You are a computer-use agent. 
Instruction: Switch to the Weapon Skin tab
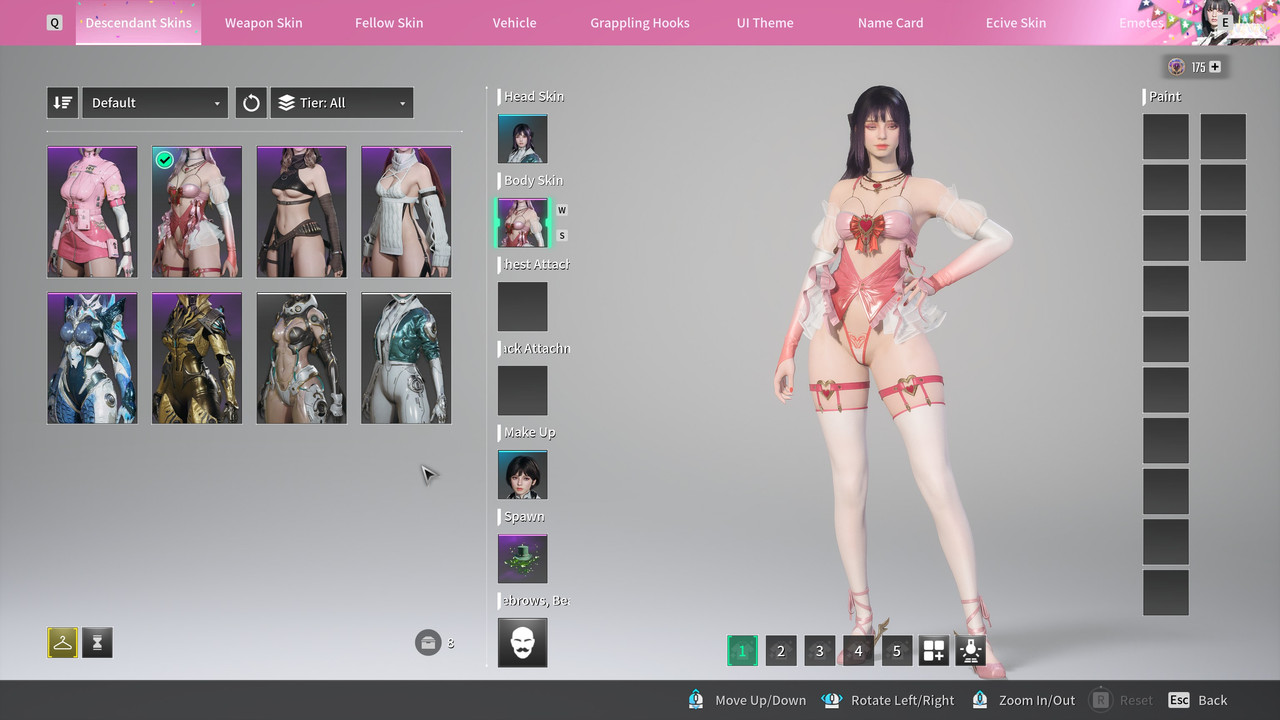(x=263, y=22)
